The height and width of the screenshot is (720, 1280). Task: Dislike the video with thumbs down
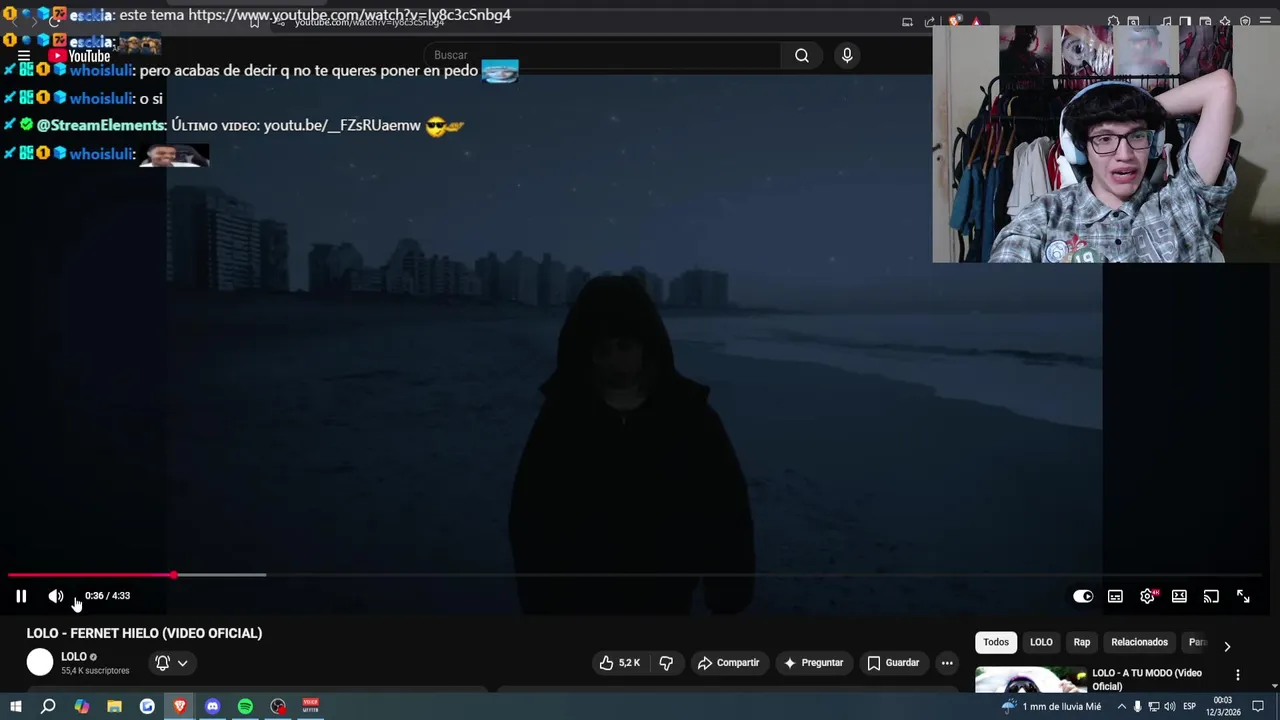click(x=666, y=662)
